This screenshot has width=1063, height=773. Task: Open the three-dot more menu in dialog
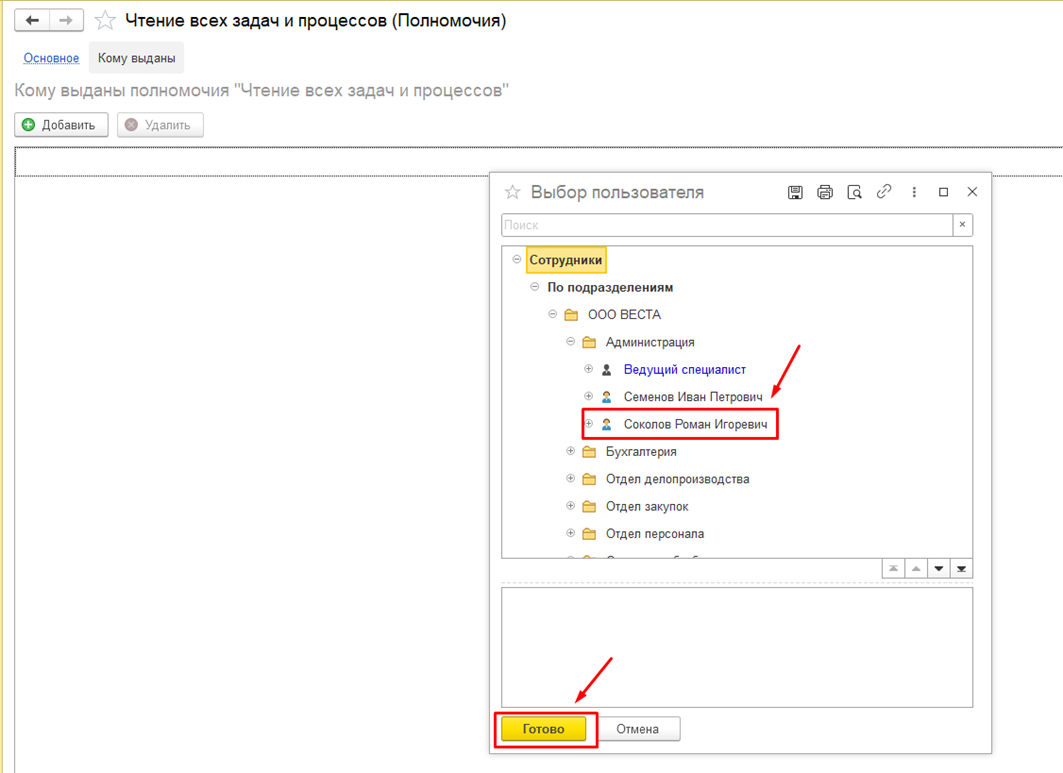(914, 193)
